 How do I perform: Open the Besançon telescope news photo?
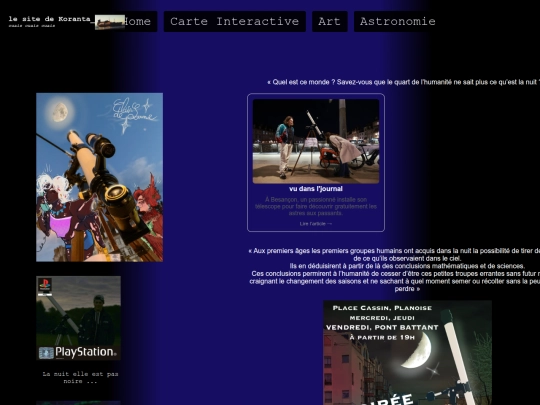(316, 141)
